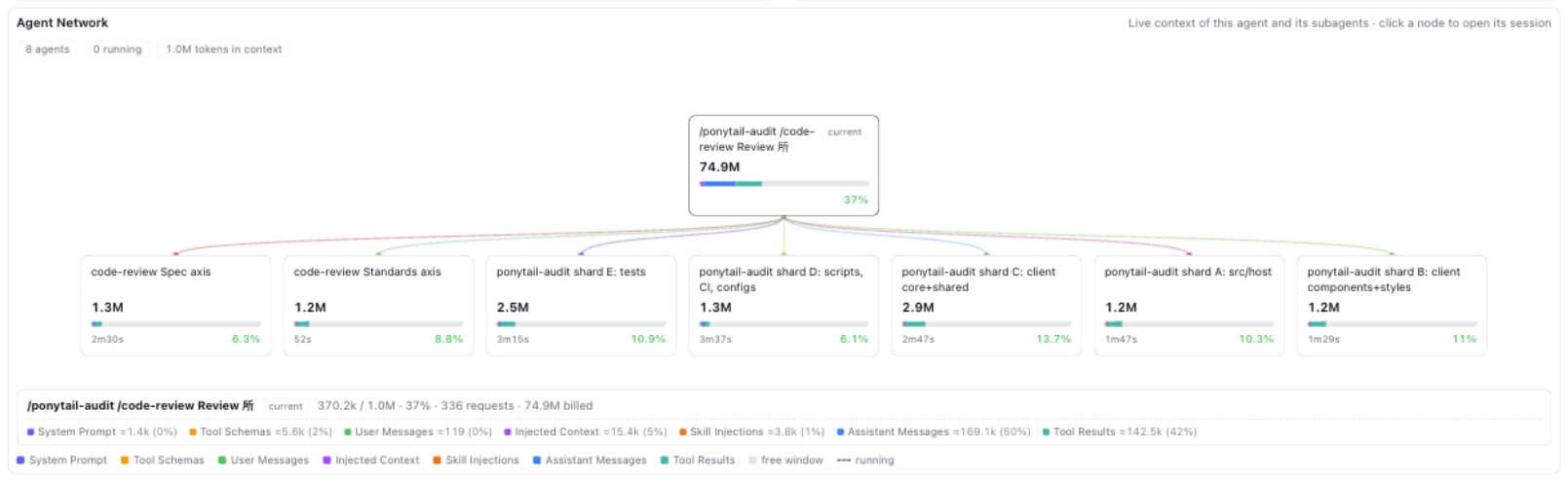Viewport: 1568px width, 482px height.
Task: Click the 52s duration
Action: (302, 339)
